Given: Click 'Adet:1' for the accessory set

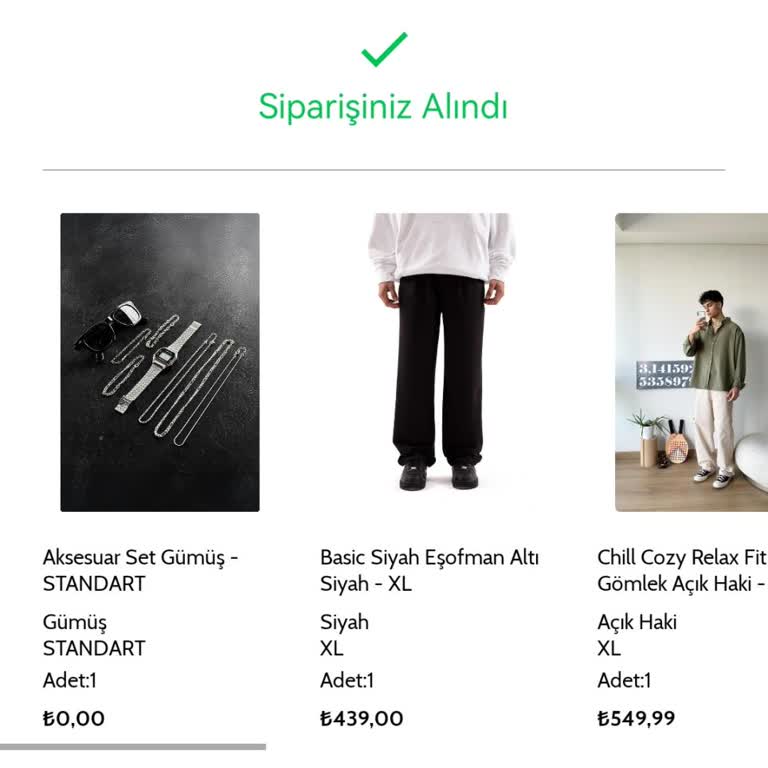Looking at the screenshot, I should click(70, 681).
